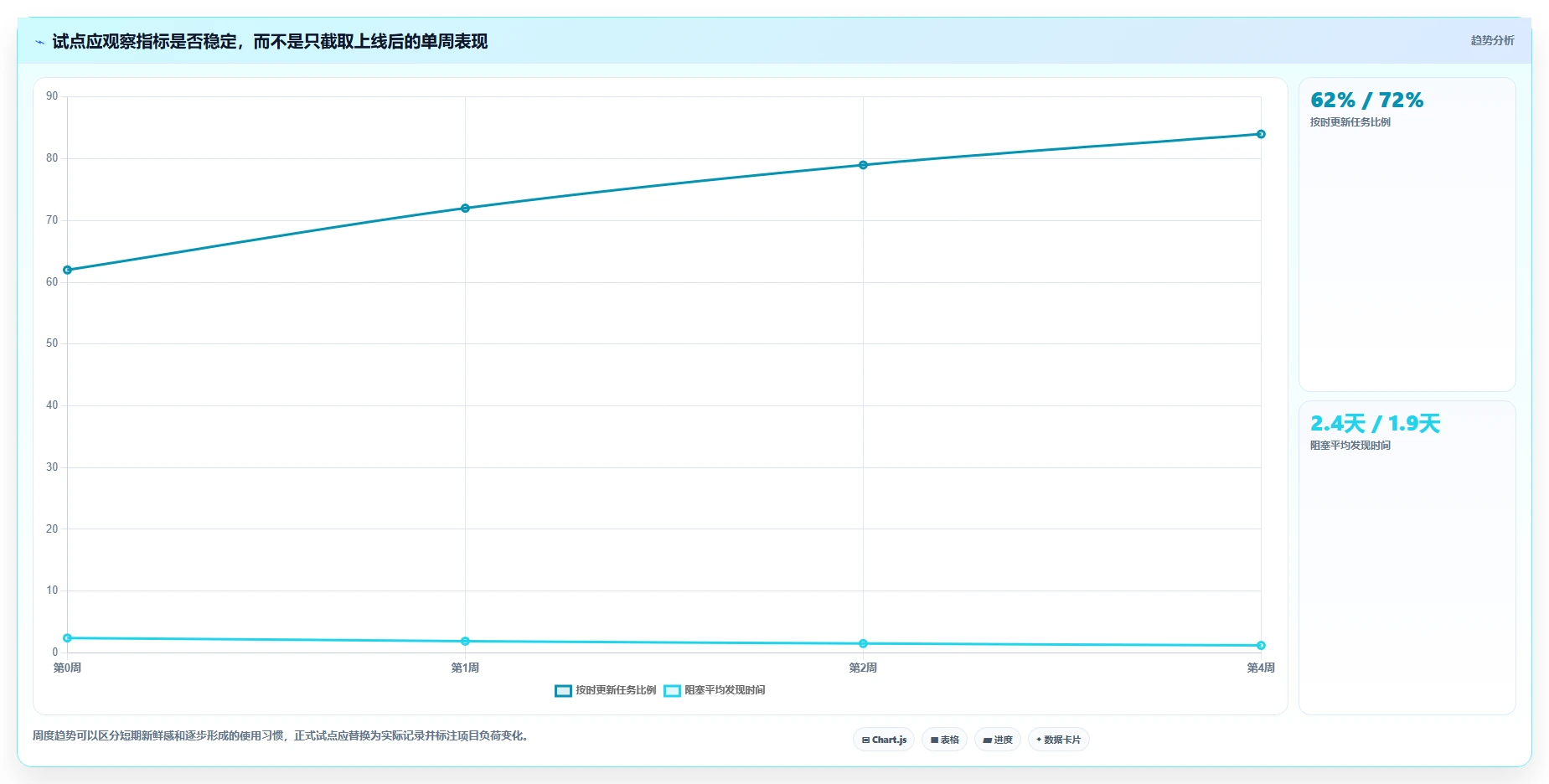Click the 第0周 x-axis label
Viewport: 1549px width, 784px height.
coord(67,668)
